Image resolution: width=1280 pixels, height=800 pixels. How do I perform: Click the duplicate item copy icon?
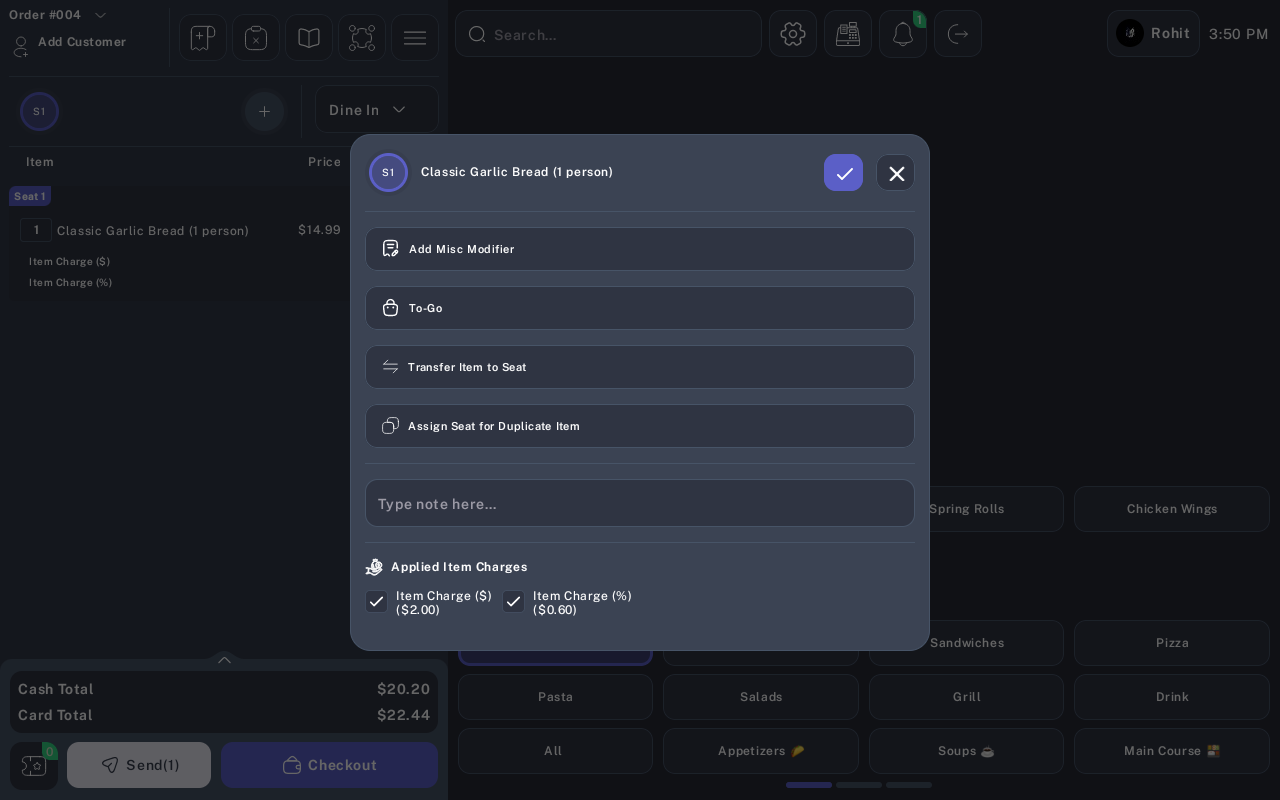pyautogui.click(x=390, y=426)
